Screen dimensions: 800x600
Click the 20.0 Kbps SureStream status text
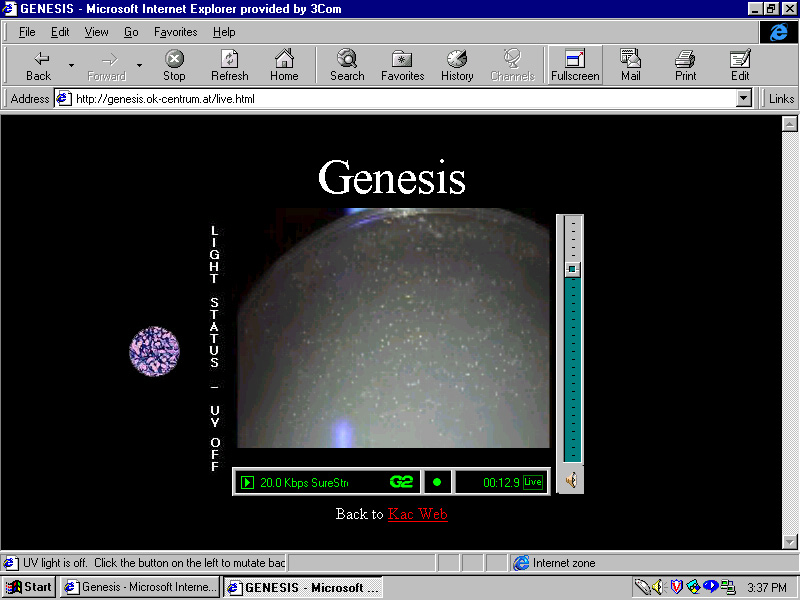point(304,483)
